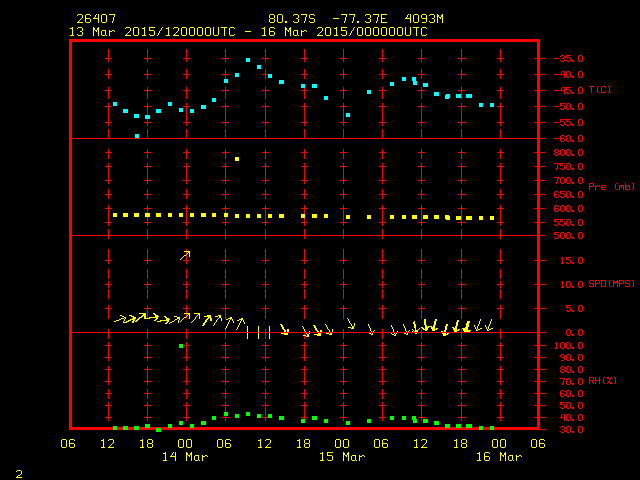Click the -77.37E longitude text
This screenshot has height=480, width=640.
click(x=360, y=19)
